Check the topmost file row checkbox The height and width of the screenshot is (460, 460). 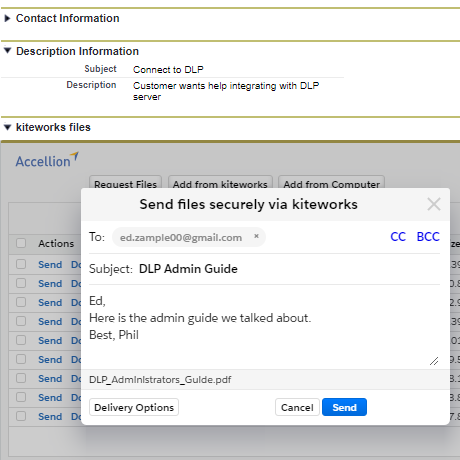[21, 264]
